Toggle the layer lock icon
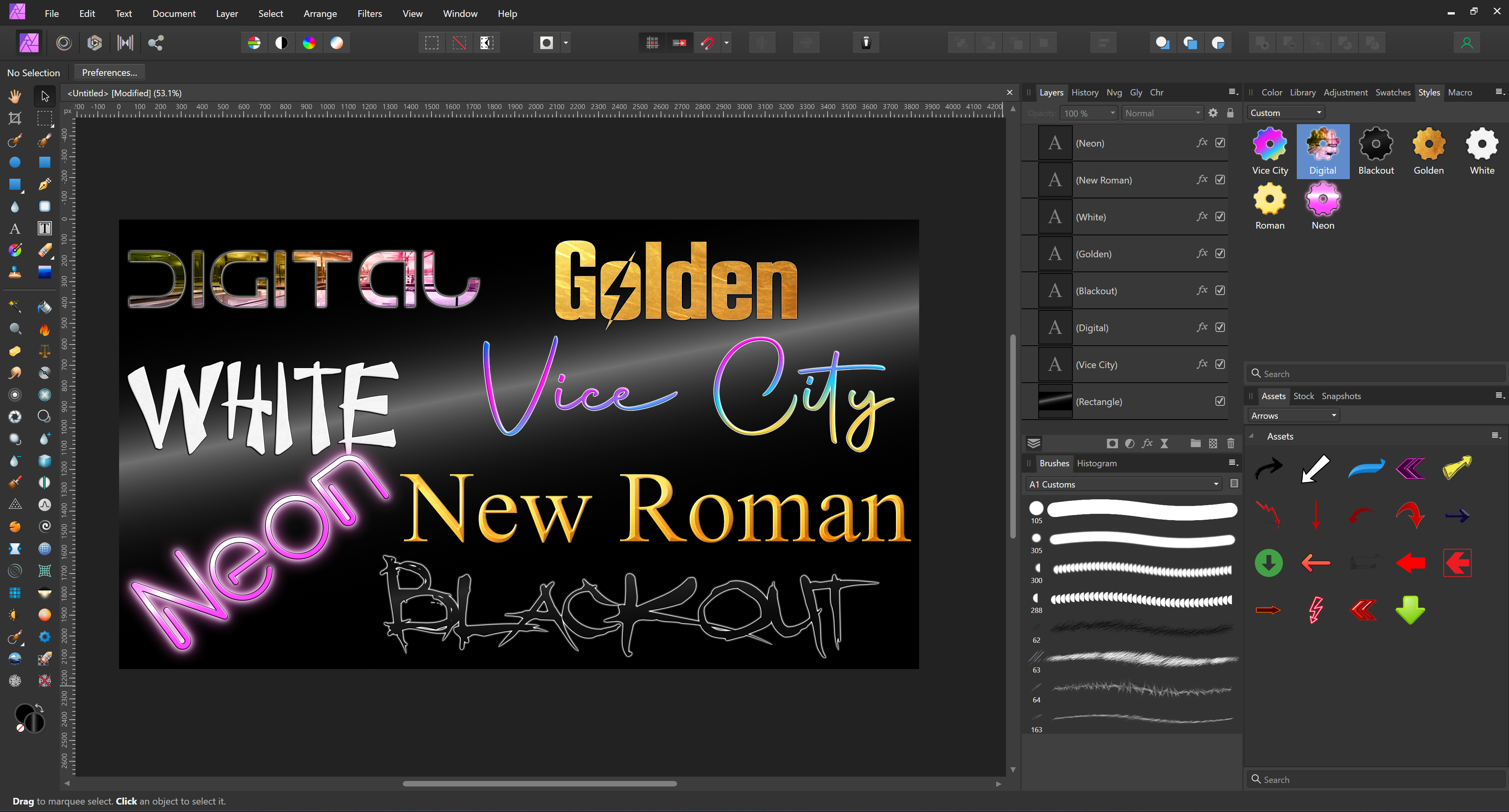 pos(1230,113)
